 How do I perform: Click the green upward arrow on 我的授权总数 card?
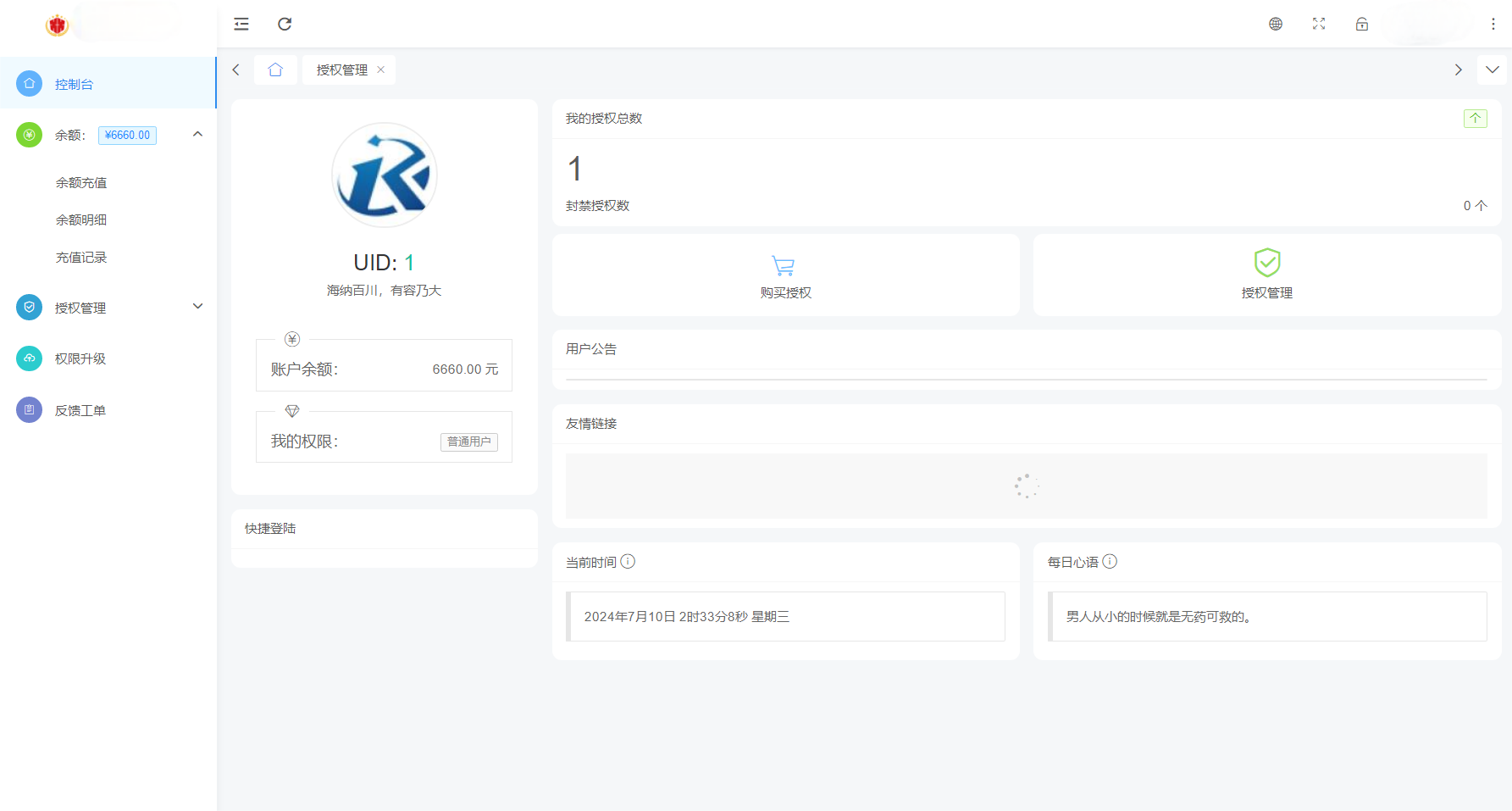coord(1476,119)
